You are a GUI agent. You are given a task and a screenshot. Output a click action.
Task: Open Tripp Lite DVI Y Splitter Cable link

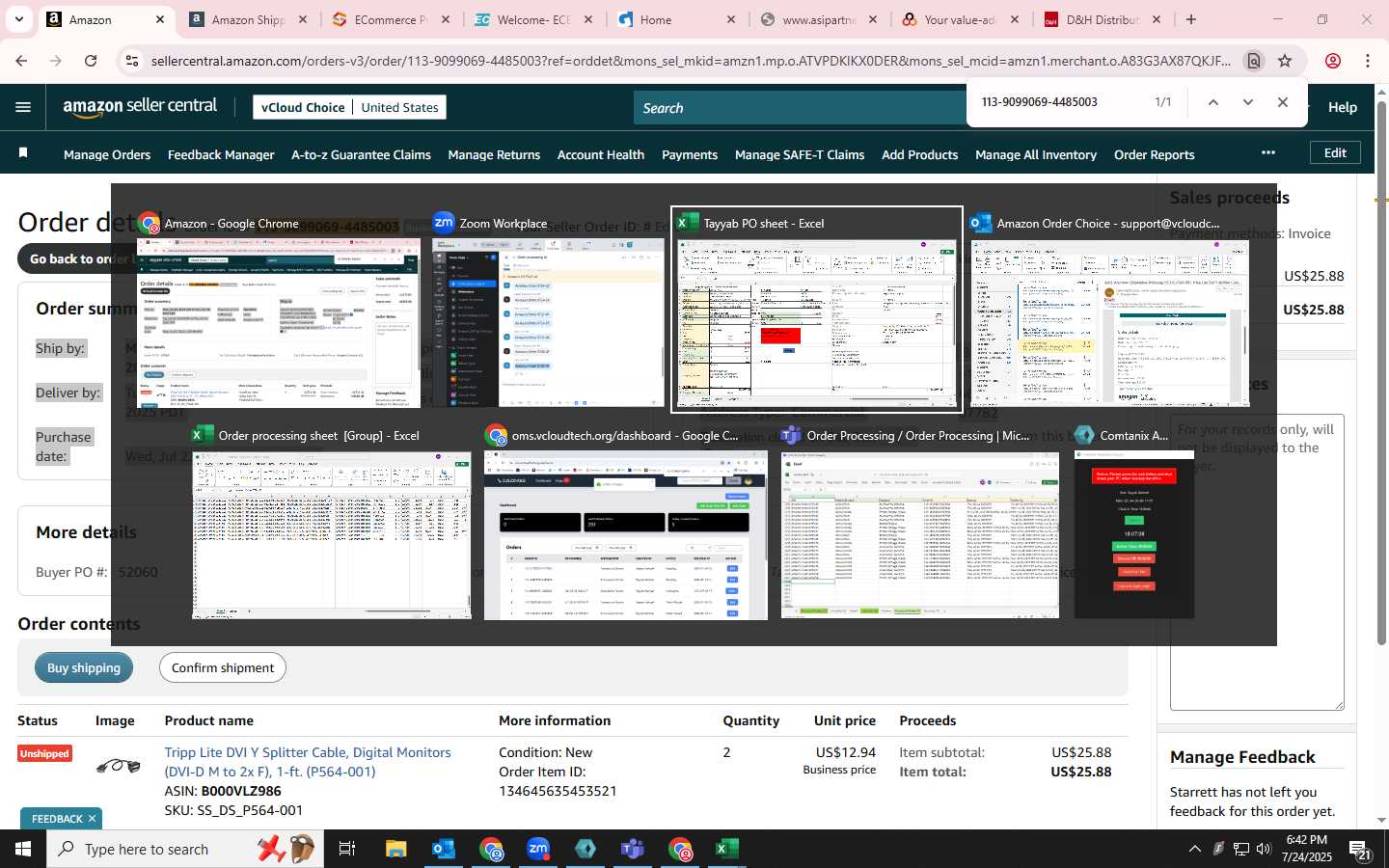(308, 762)
